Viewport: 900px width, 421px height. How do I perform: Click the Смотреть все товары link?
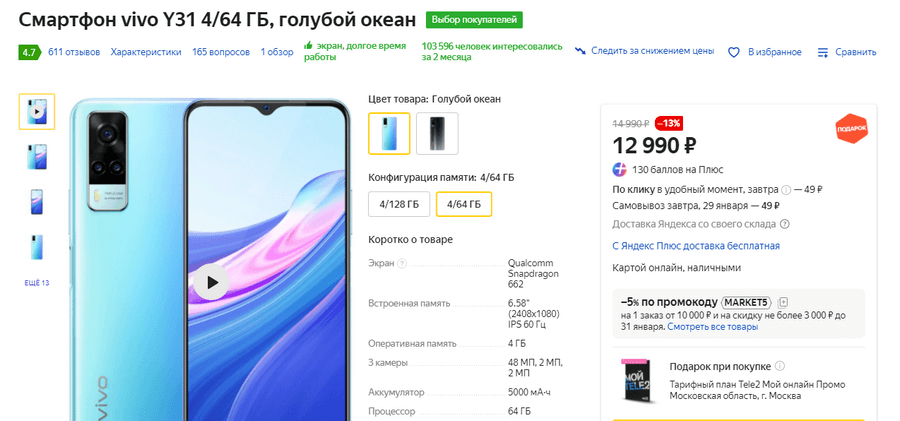(x=713, y=327)
